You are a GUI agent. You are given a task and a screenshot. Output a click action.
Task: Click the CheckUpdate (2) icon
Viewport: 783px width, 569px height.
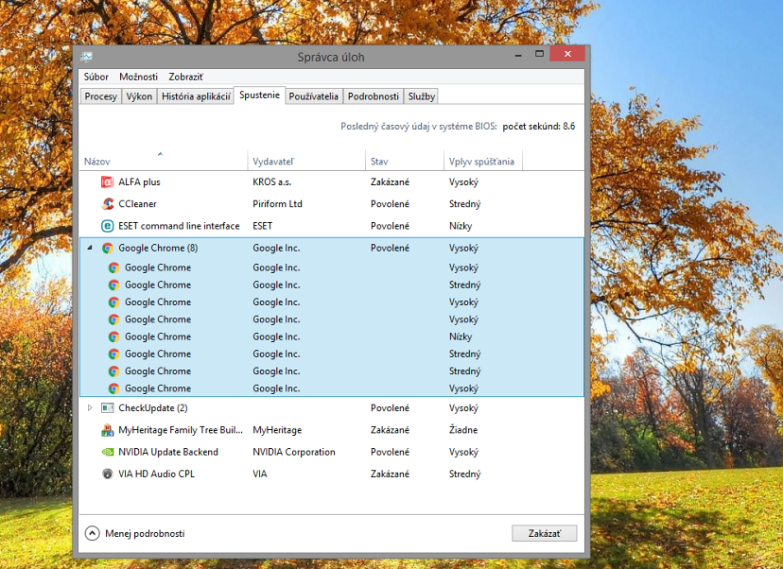coord(107,408)
